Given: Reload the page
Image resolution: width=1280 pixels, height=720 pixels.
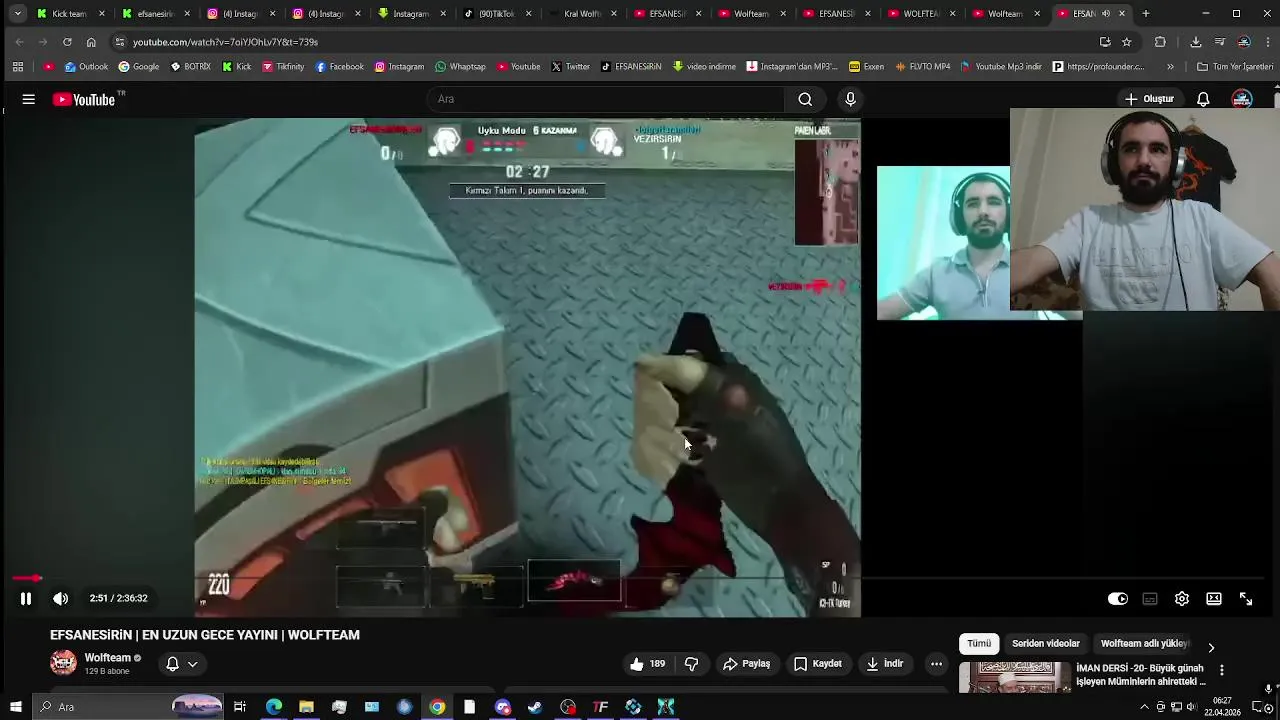Looking at the screenshot, I should coord(67,42).
